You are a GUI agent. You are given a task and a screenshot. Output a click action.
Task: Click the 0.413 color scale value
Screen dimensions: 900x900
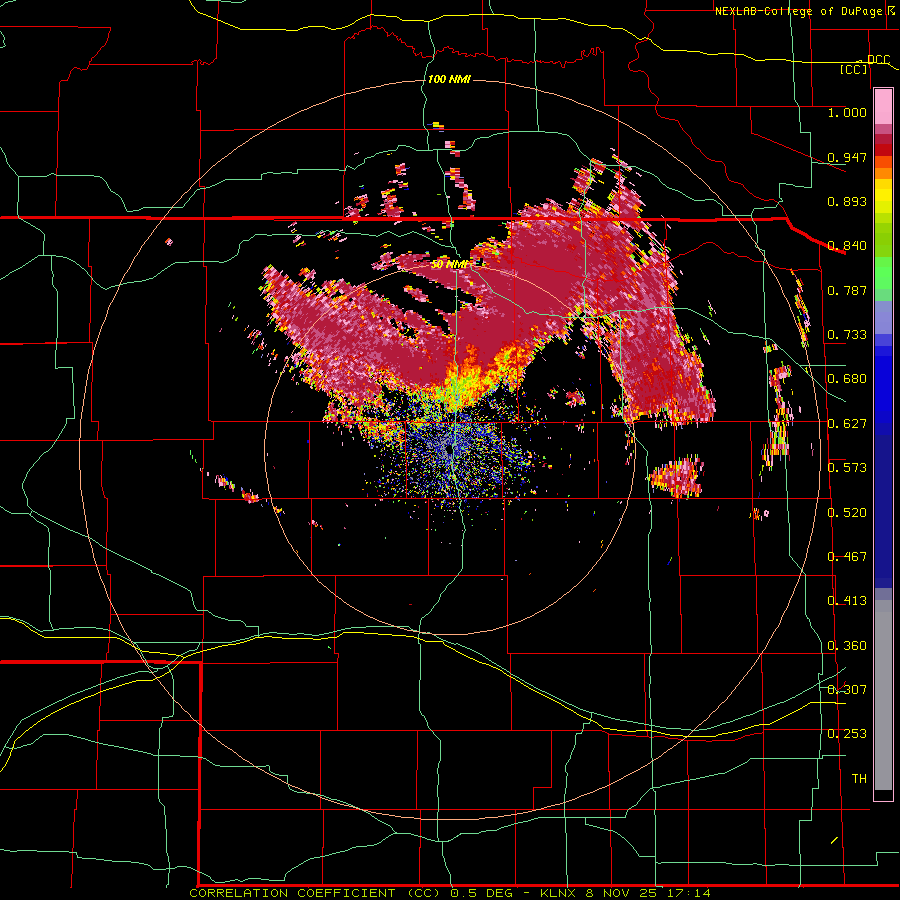[x=847, y=601]
